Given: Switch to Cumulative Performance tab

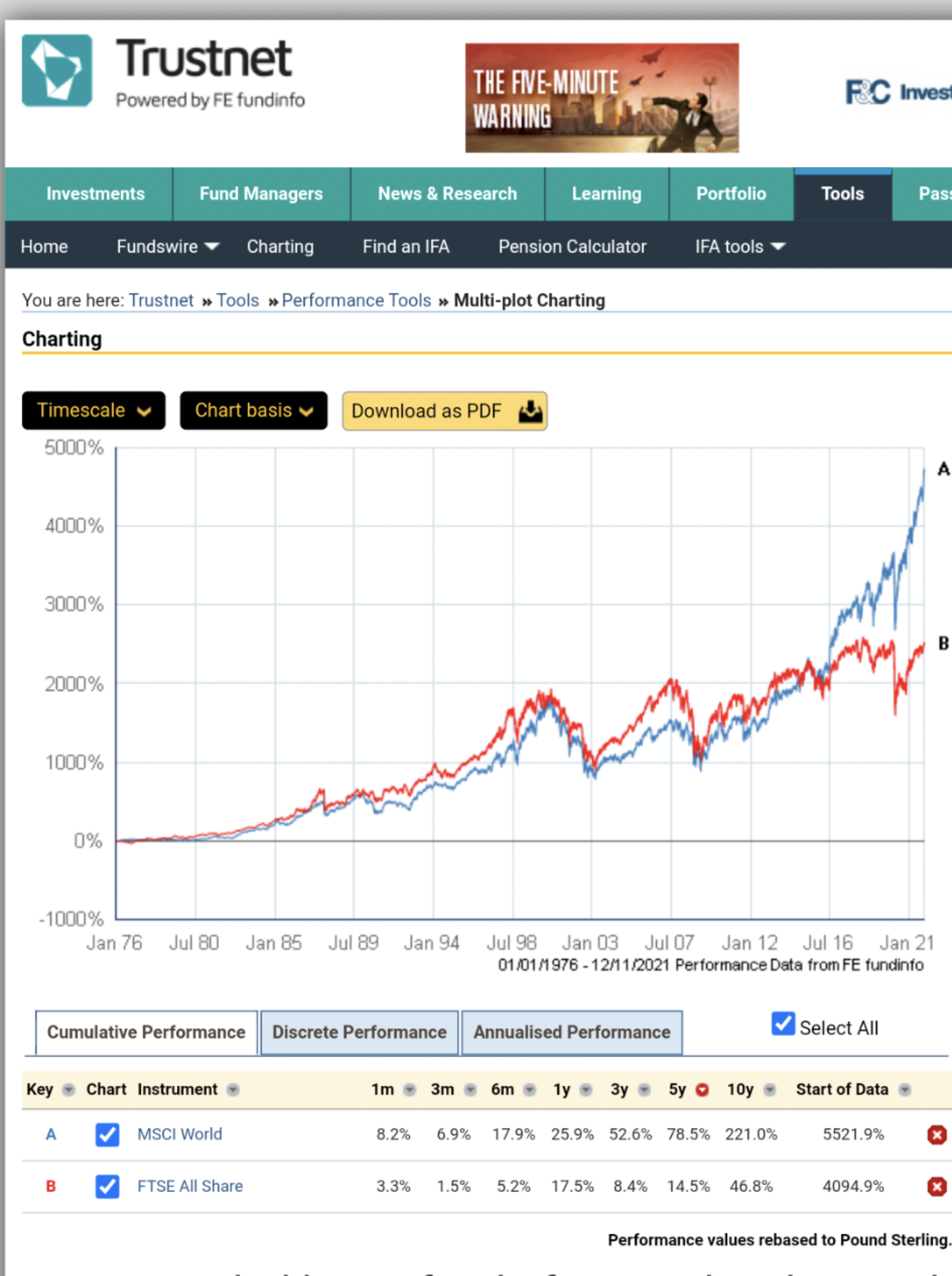Looking at the screenshot, I should (x=146, y=1032).
